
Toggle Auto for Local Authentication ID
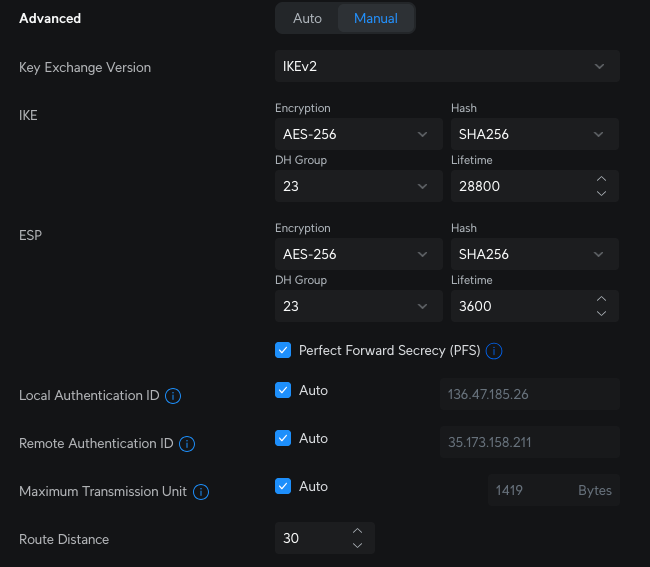(x=283, y=390)
